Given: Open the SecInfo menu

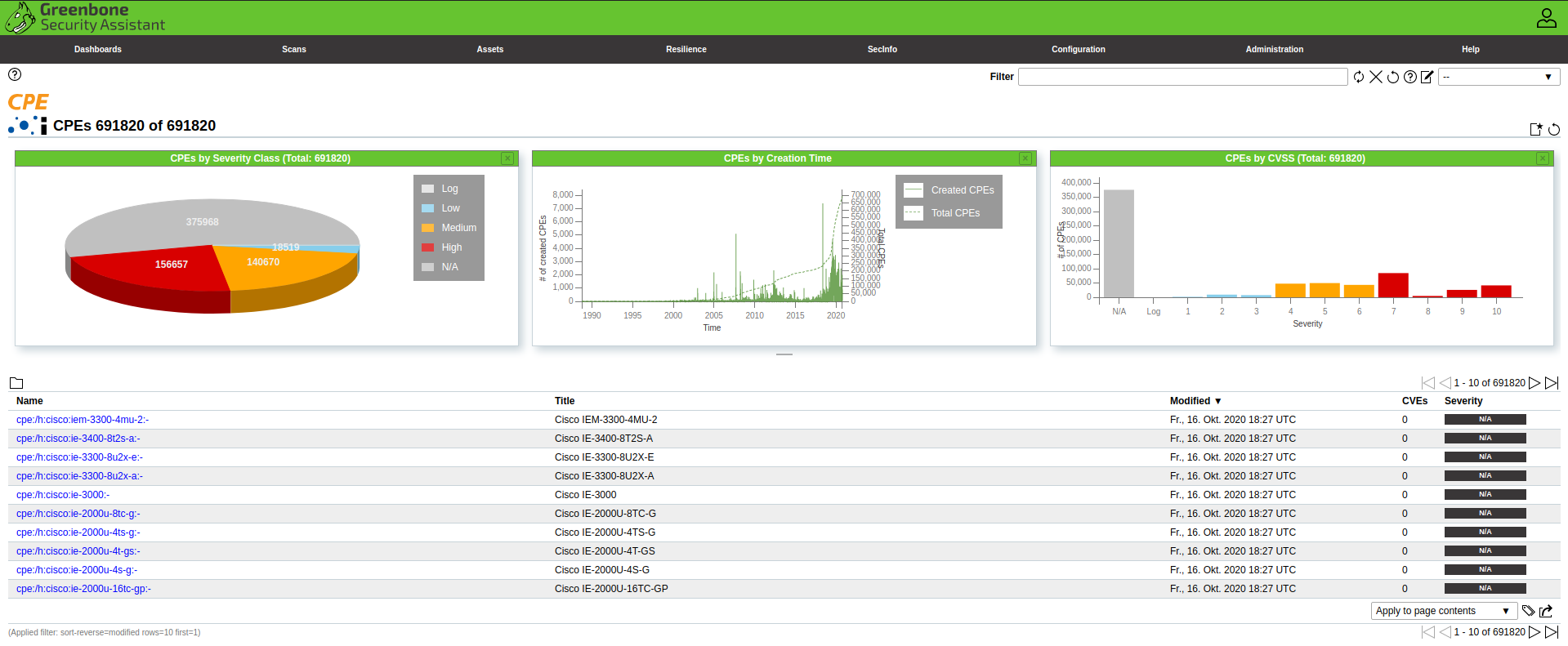Looking at the screenshot, I should pyautogui.click(x=882, y=49).
